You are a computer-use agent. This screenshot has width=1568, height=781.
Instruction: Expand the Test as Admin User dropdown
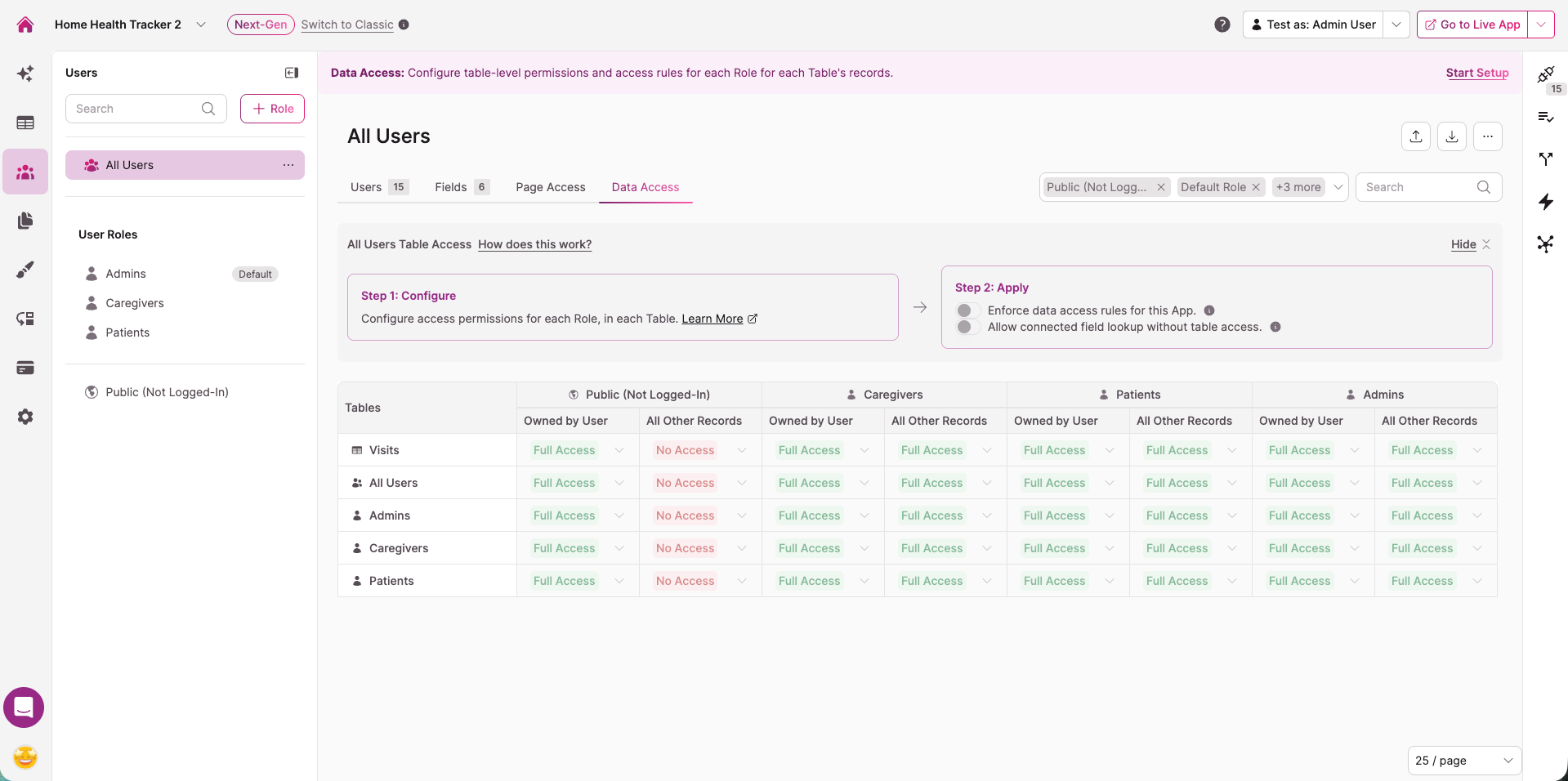[x=1396, y=25]
